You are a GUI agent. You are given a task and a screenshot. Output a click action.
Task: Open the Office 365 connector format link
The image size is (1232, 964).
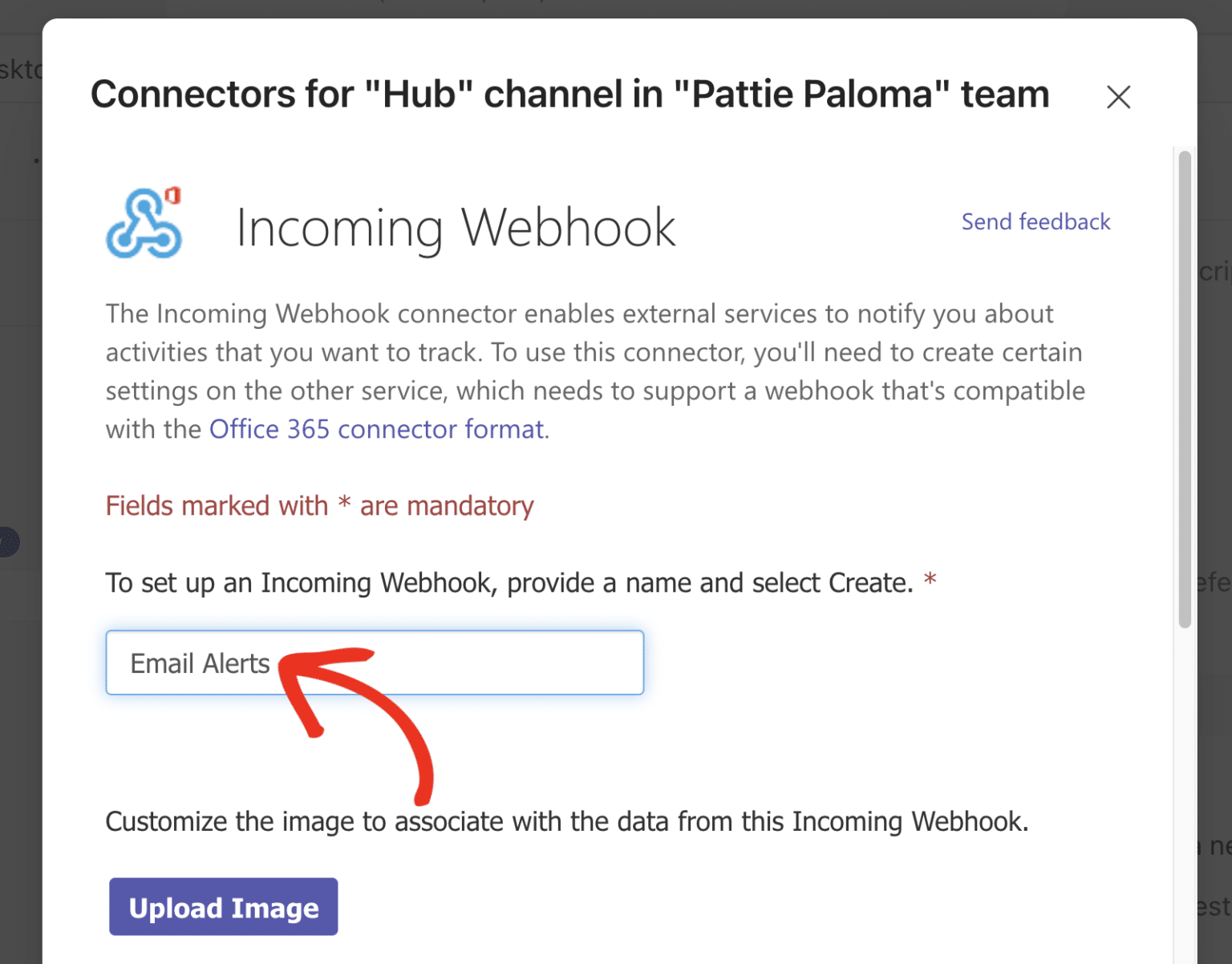pos(377,429)
